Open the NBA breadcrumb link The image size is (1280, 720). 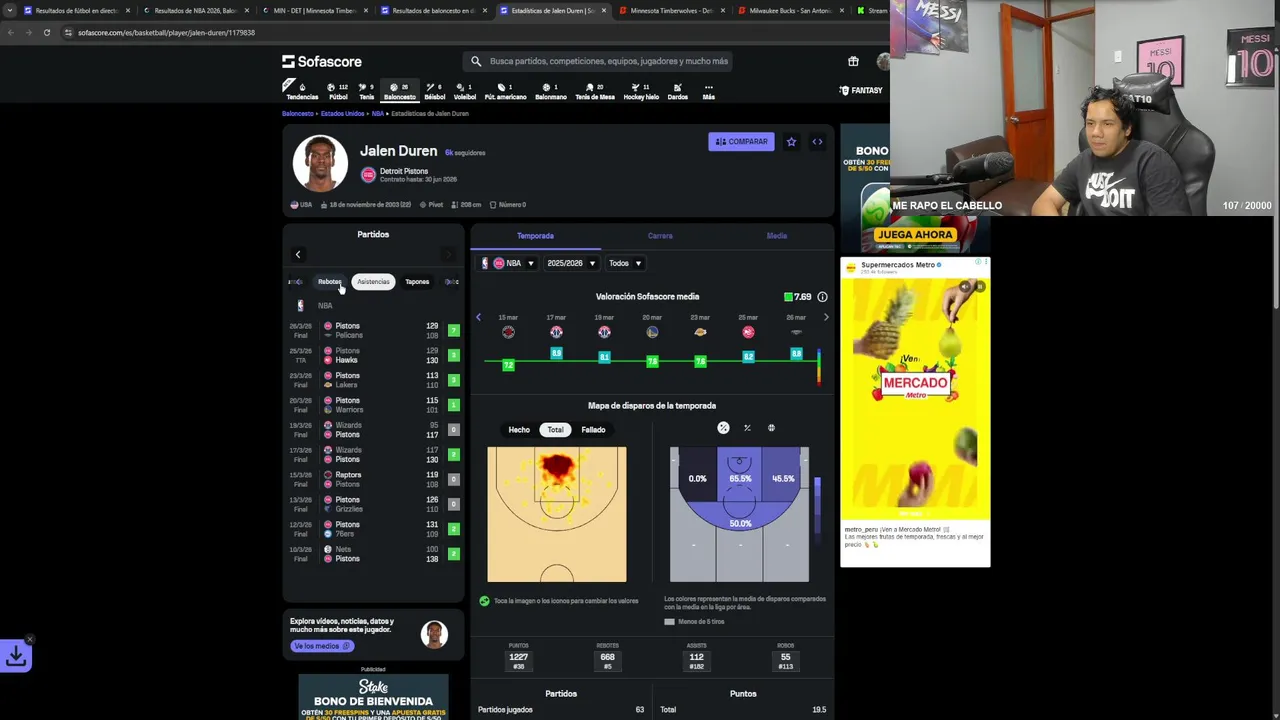(377, 114)
